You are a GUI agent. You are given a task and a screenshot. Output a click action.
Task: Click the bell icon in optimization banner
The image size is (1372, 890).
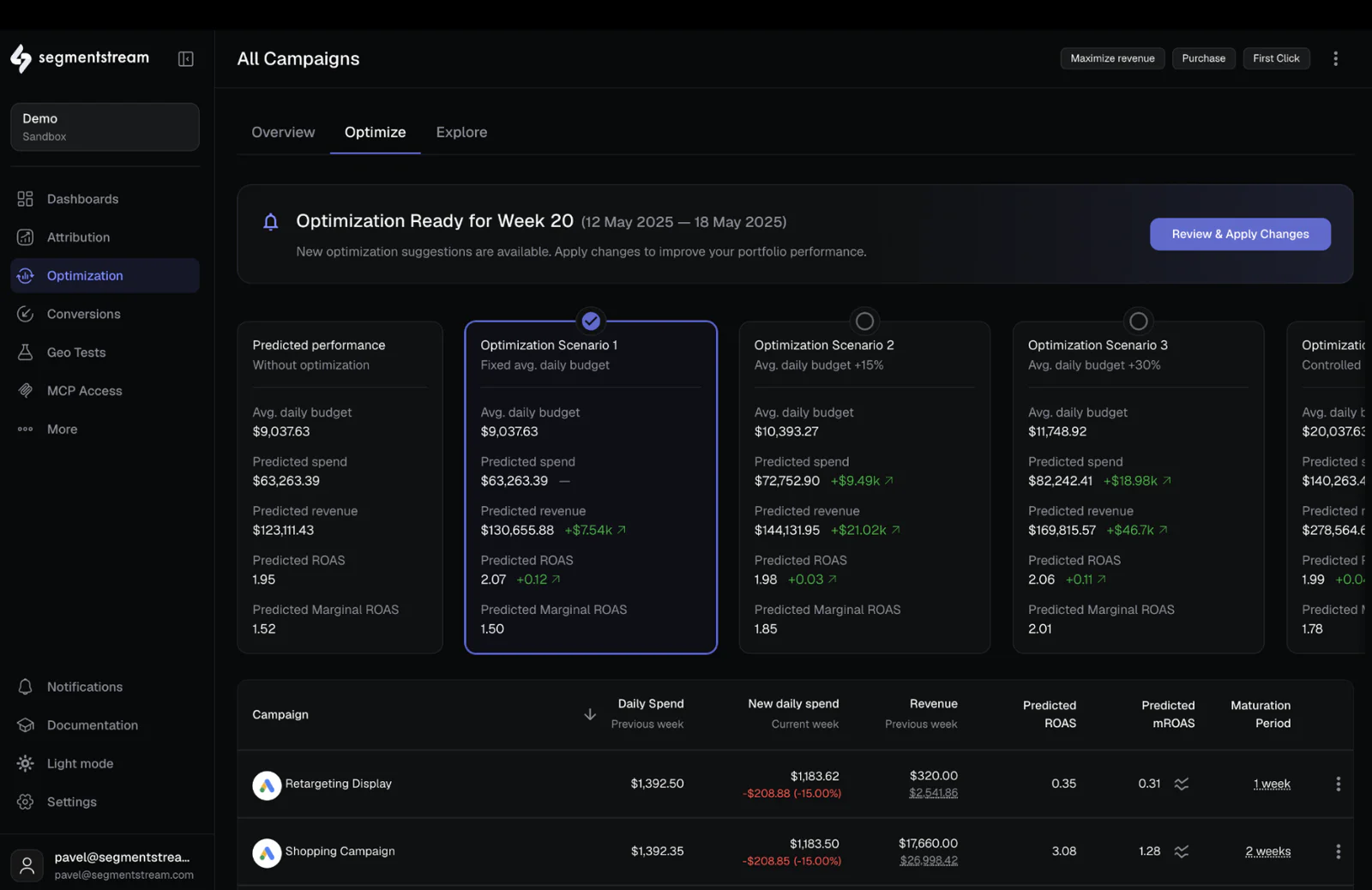(x=270, y=222)
